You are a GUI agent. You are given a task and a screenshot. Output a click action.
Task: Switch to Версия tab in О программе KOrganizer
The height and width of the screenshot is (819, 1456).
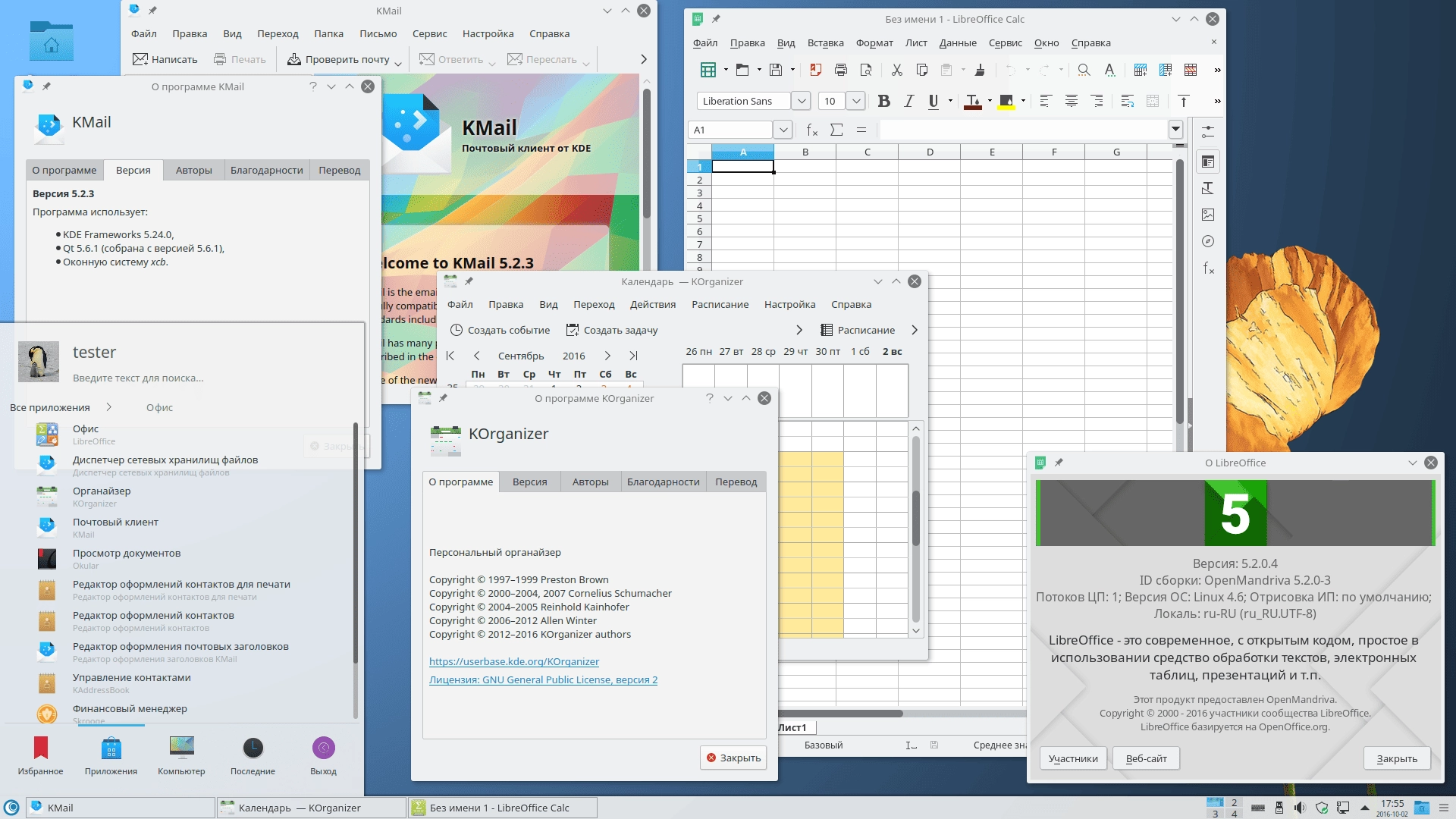click(529, 482)
